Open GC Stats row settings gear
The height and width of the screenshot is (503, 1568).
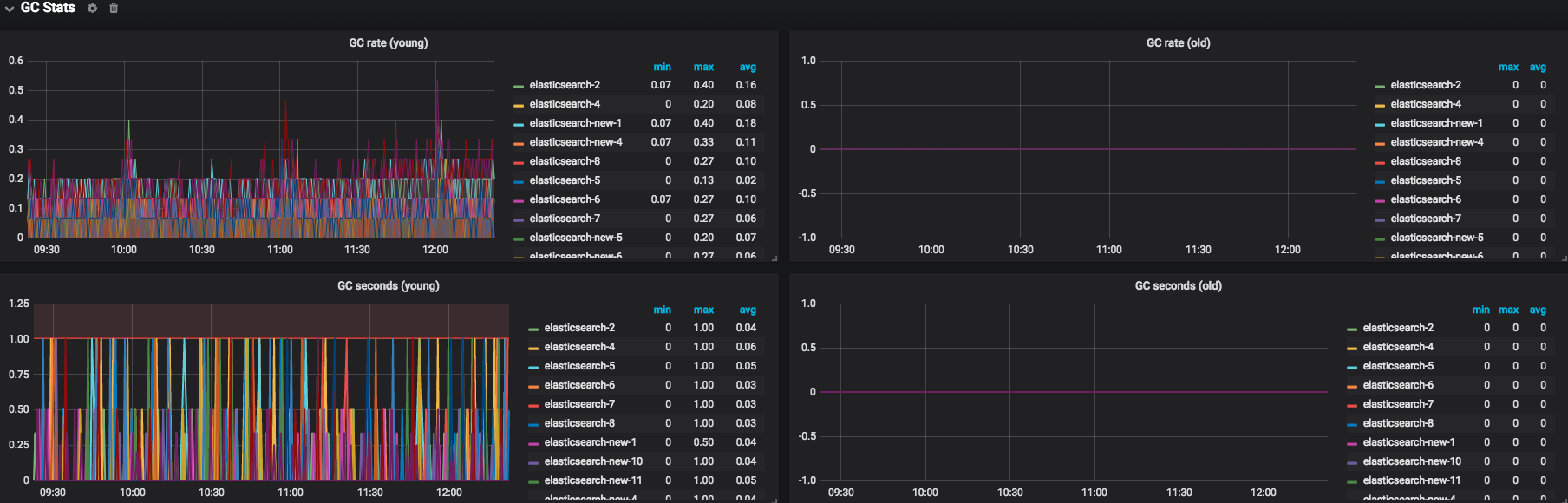coord(93,8)
